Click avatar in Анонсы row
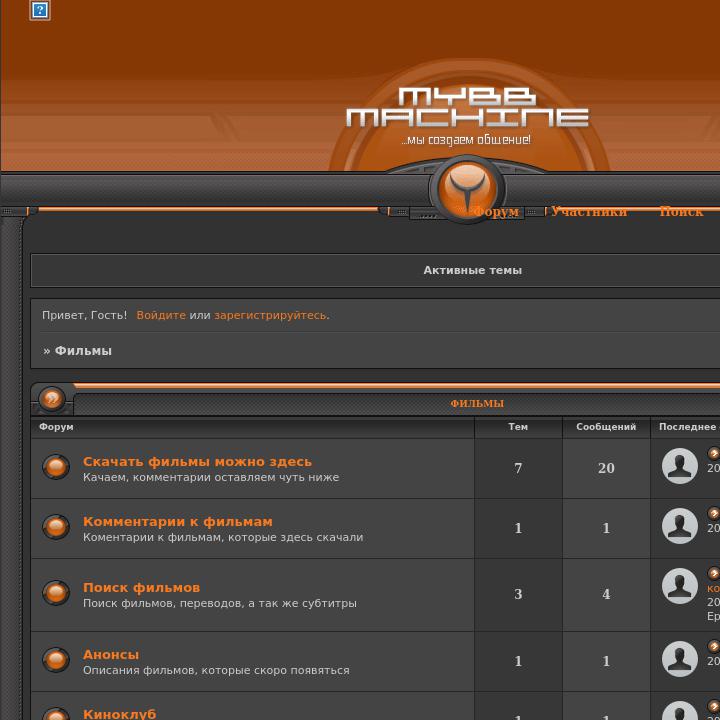720x720 pixels. tap(680, 659)
